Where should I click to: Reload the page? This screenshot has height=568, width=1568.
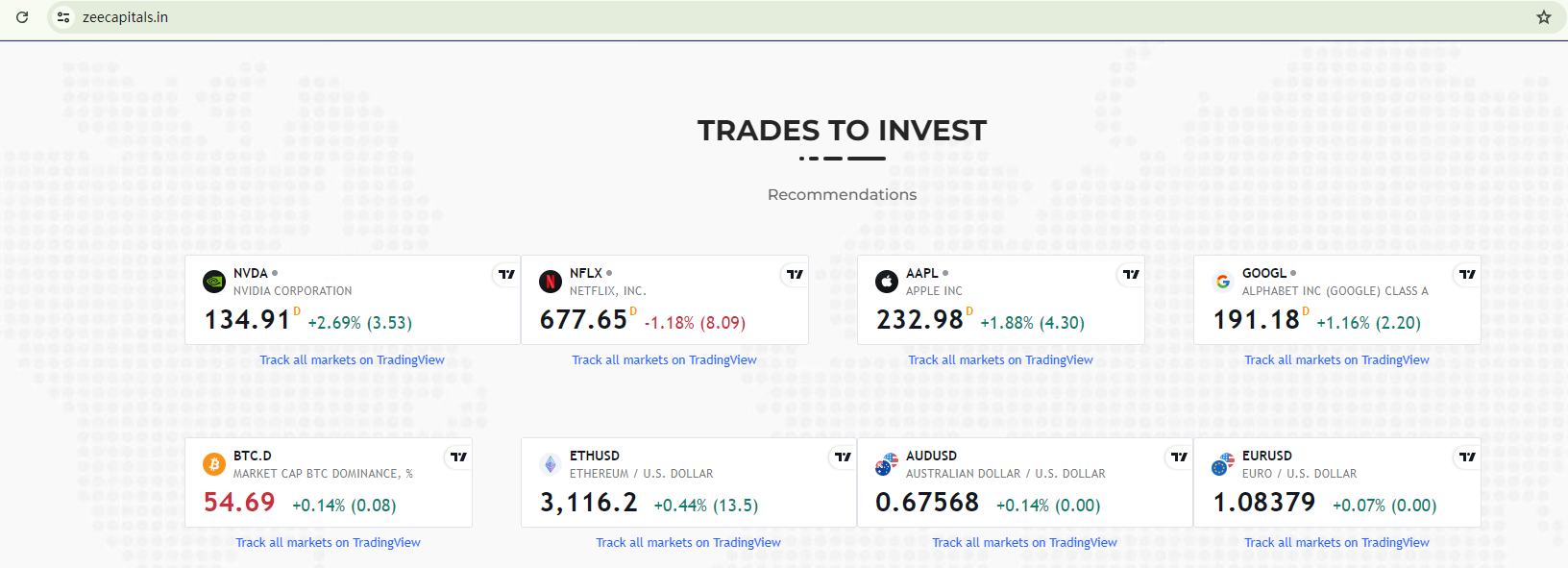[22, 17]
